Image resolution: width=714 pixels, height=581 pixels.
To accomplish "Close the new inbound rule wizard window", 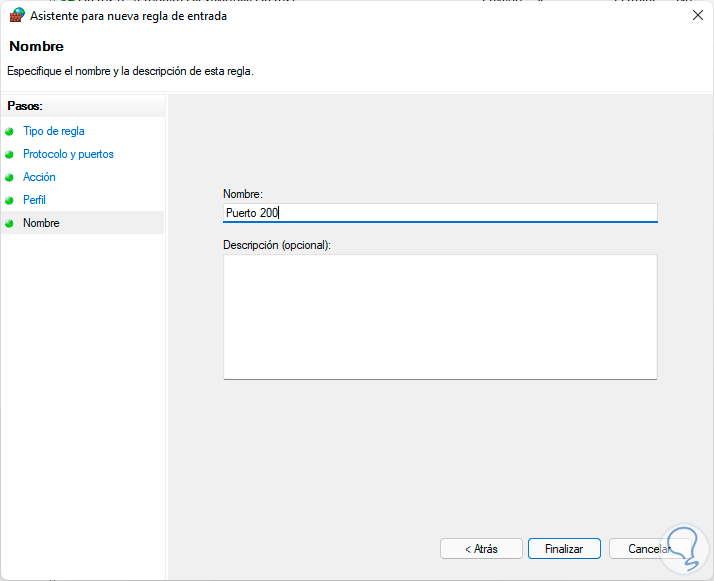I will (x=696, y=16).
